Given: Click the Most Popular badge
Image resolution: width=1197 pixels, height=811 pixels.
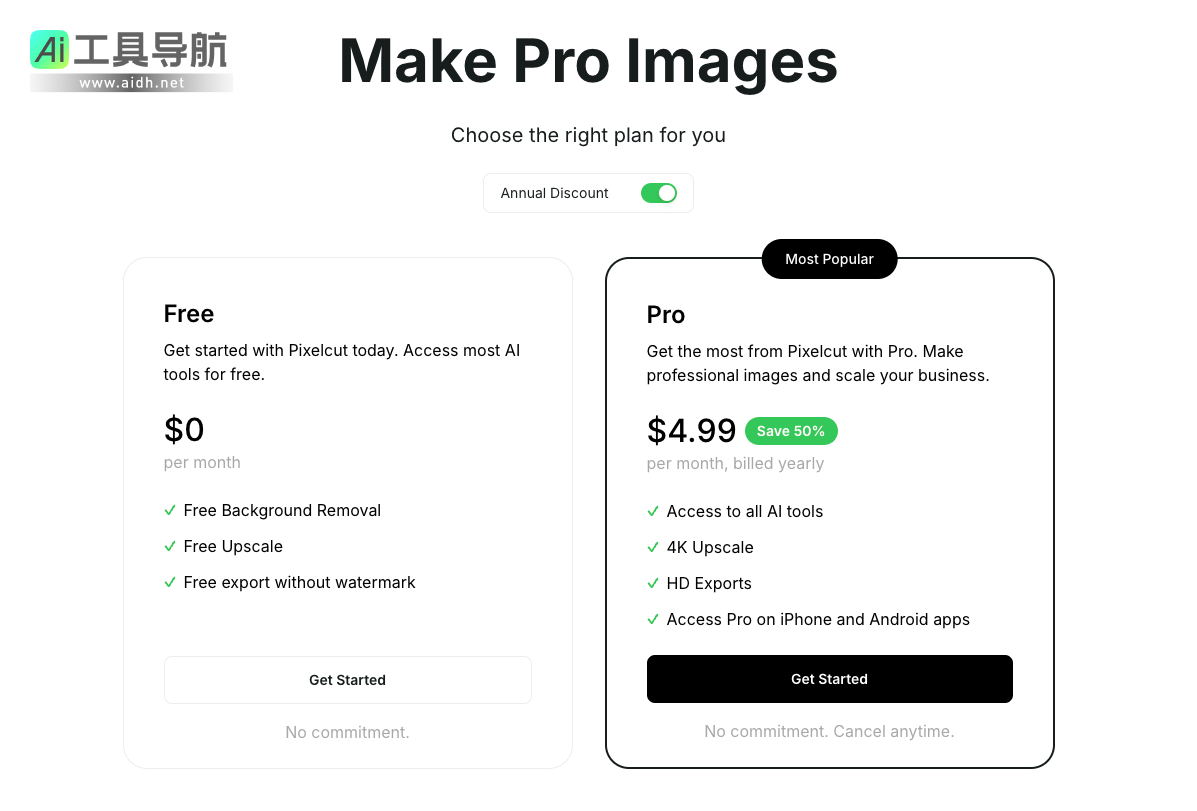Looking at the screenshot, I should (829, 259).
